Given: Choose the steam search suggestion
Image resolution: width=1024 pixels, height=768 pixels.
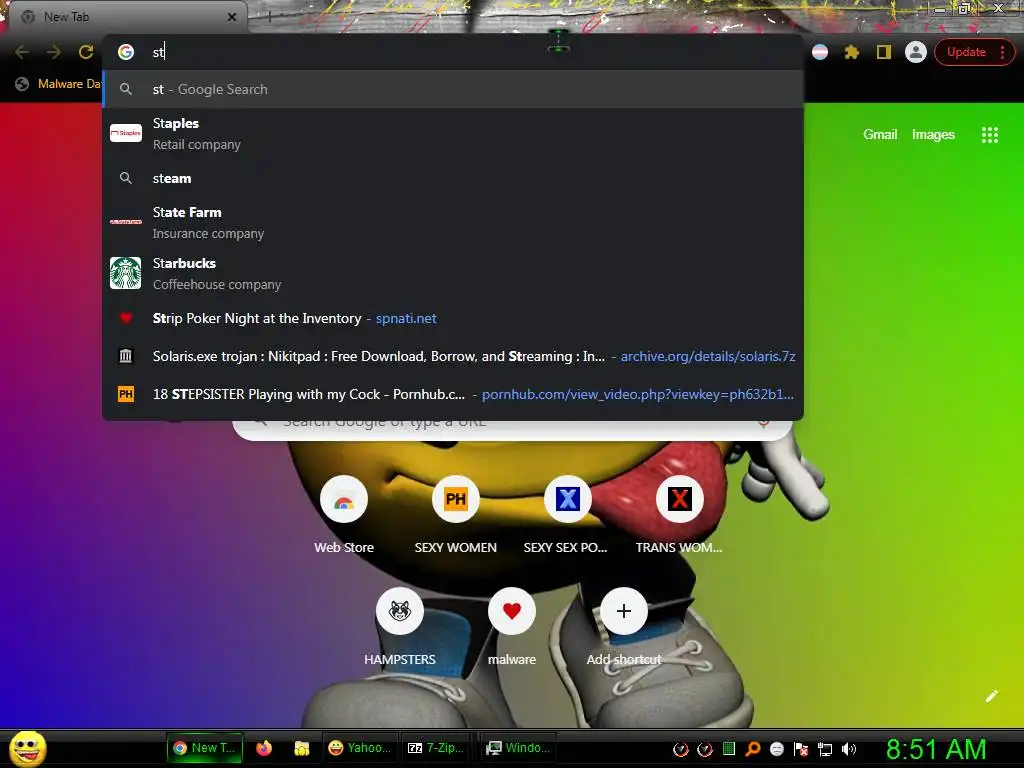Looking at the screenshot, I should pos(453,178).
